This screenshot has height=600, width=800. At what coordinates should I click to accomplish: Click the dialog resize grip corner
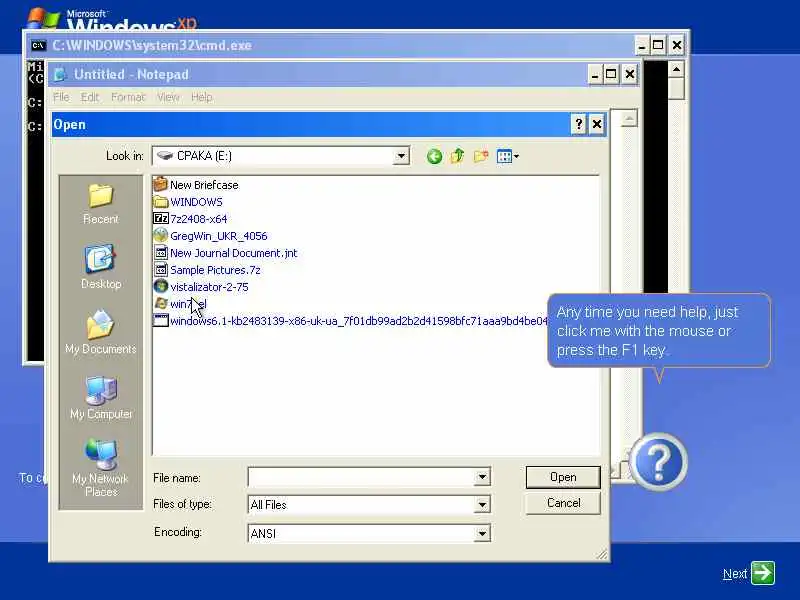click(602, 554)
